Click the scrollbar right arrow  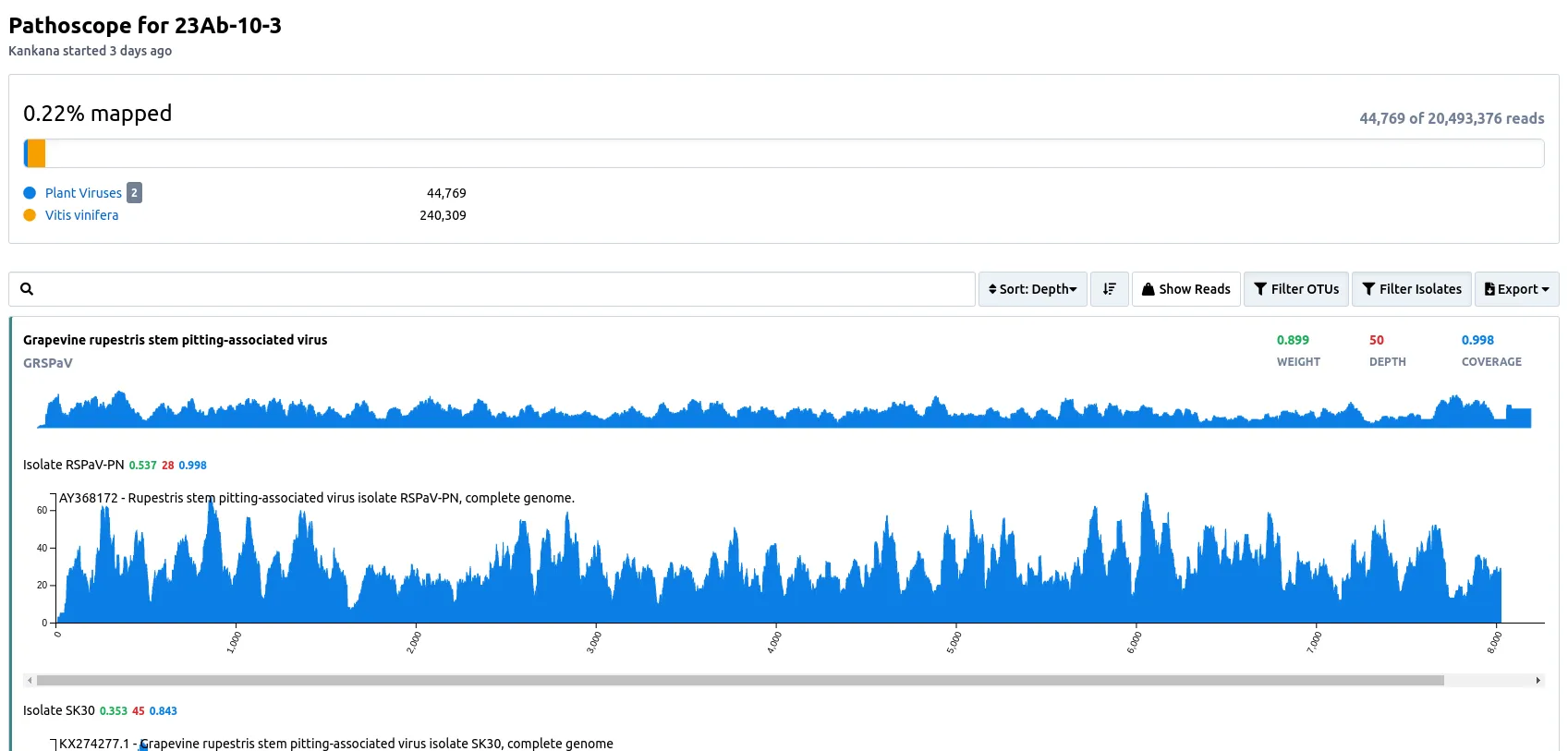1538,681
